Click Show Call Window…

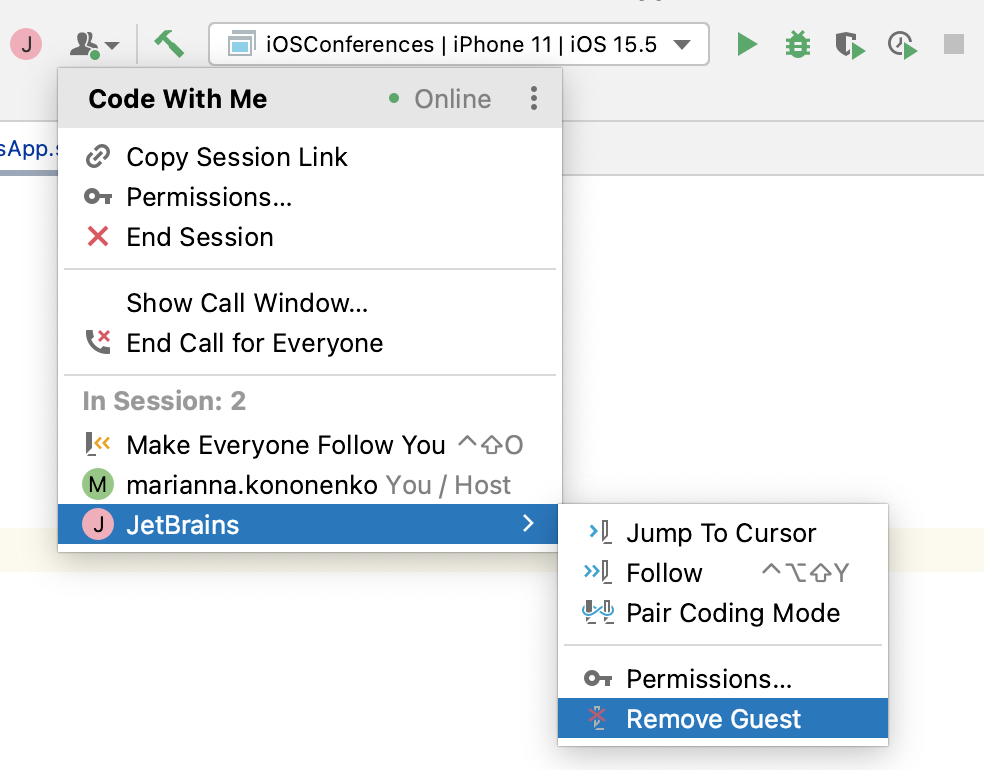[247, 303]
